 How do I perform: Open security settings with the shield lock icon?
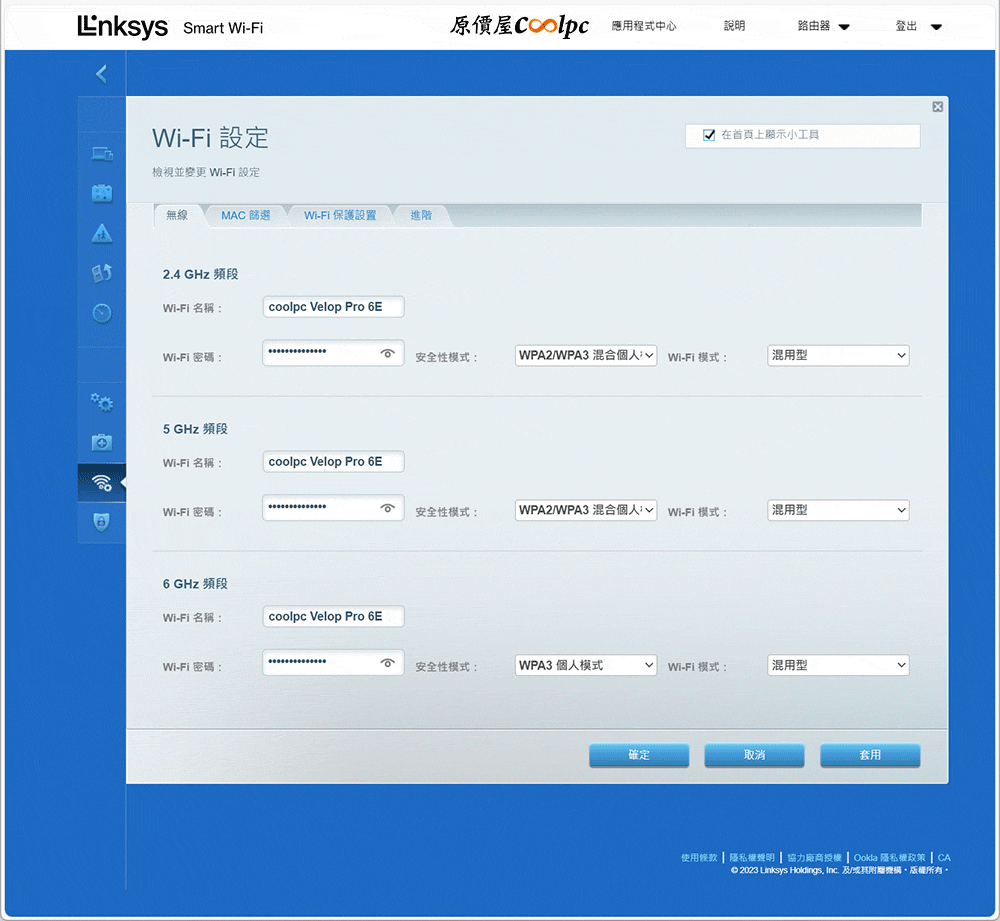coord(102,521)
